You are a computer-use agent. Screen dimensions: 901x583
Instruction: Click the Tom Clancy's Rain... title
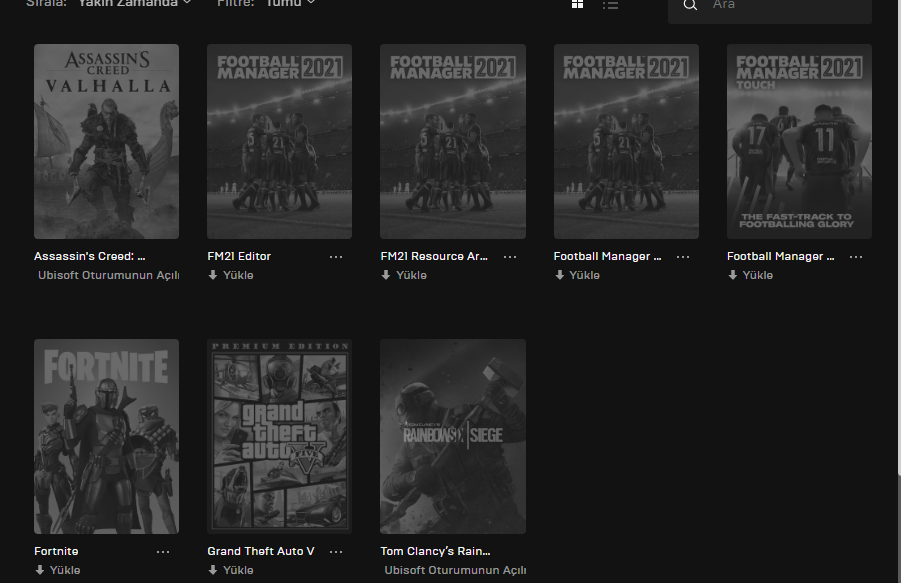[x=436, y=551]
